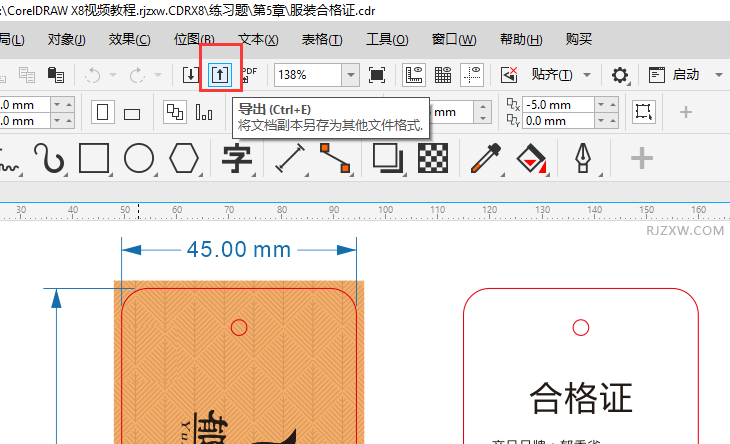
Task: Select the Drop Shadow tool
Action: [x=388, y=159]
